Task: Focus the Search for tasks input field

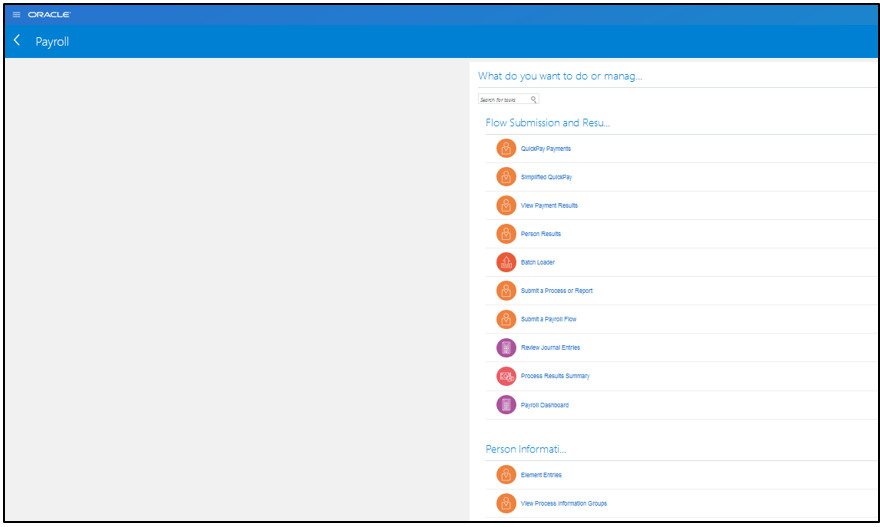Action: [508, 99]
